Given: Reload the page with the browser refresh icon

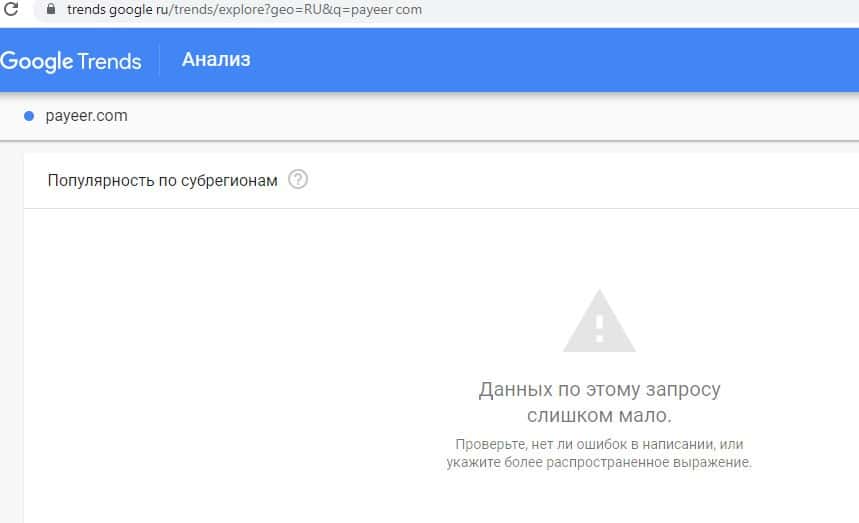Looking at the screenshot, I should click(x=11, y=9).
